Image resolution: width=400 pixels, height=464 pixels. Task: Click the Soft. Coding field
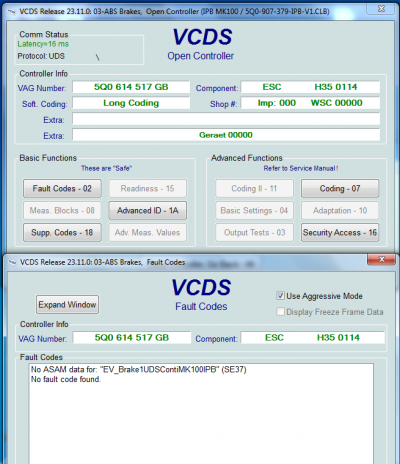pos(131,103)
